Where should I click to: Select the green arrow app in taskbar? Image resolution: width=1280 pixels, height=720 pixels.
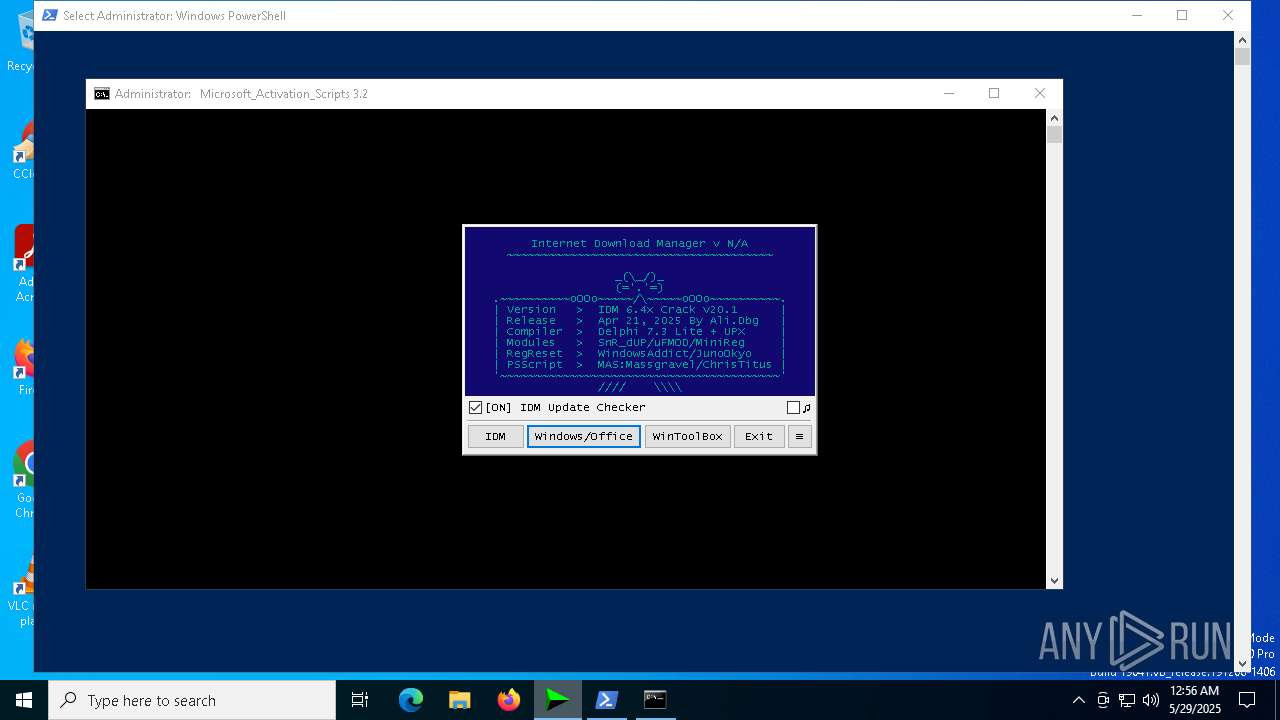pyautogui.click(x=558, y=700)
